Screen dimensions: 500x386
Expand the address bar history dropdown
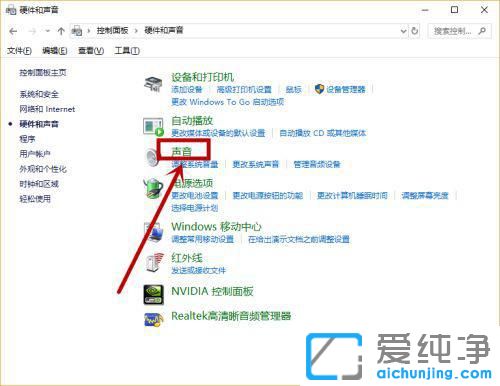pyautogui.click(x=403, y=31)
